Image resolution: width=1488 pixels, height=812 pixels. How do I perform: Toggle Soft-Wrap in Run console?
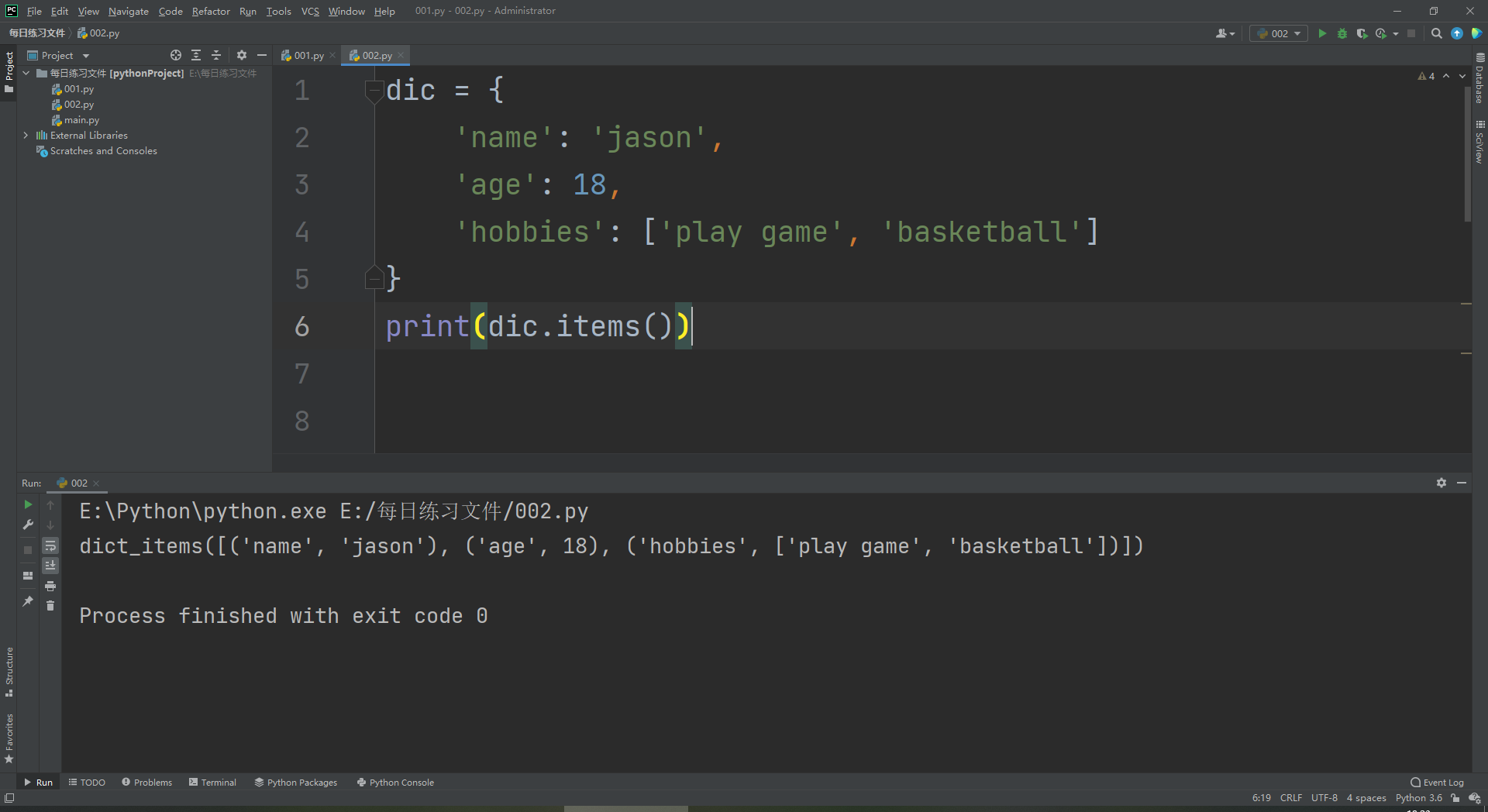point(50,545)
